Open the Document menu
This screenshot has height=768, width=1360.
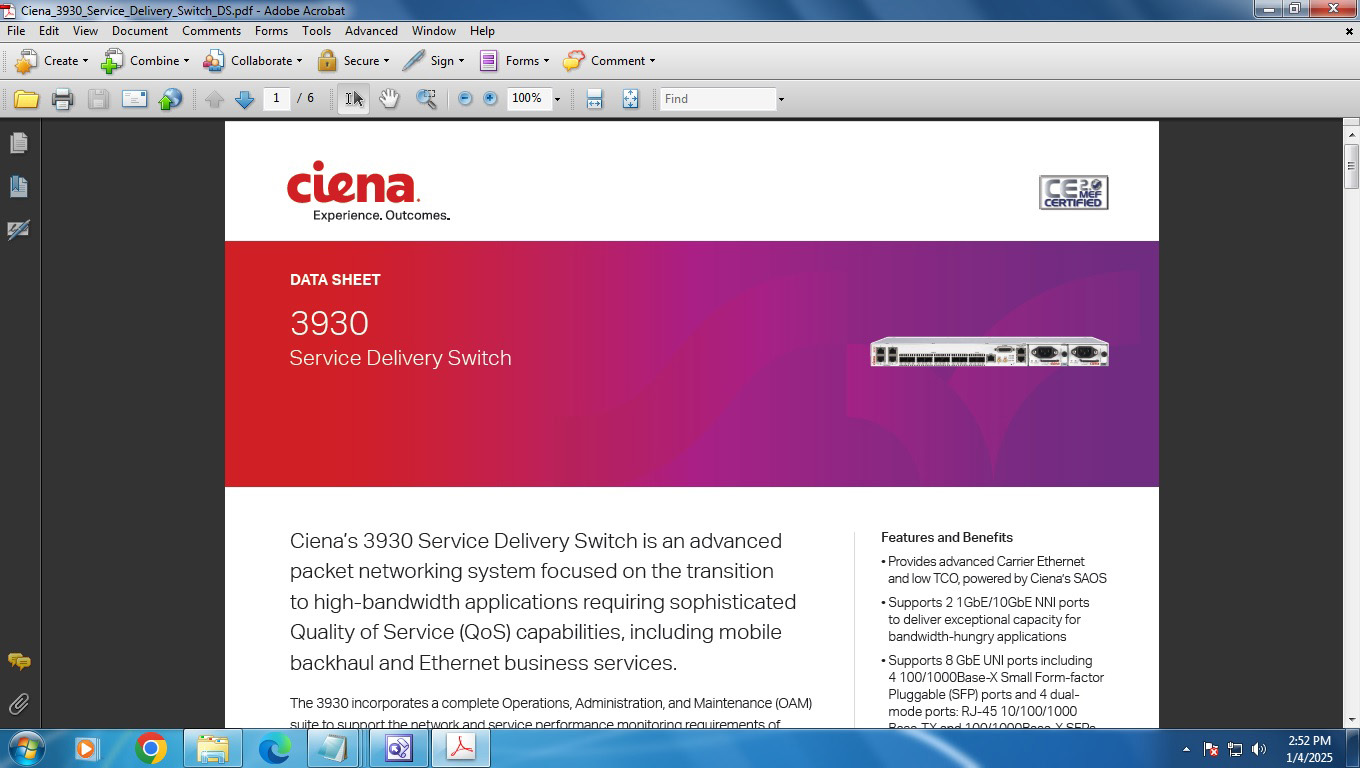pos(140,31)
